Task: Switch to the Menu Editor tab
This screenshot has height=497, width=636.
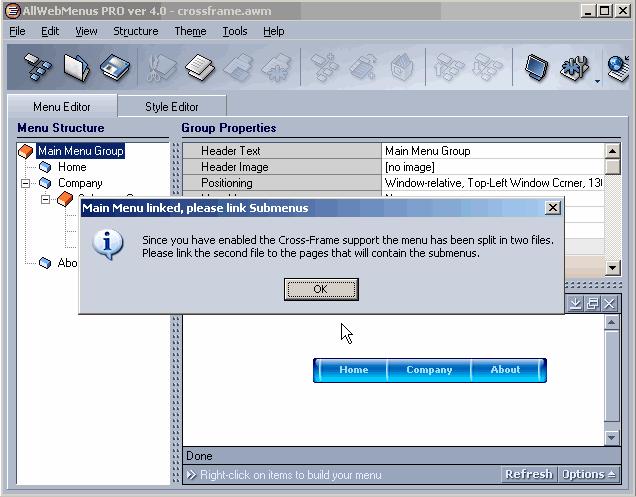Action: tap(62, 107)
